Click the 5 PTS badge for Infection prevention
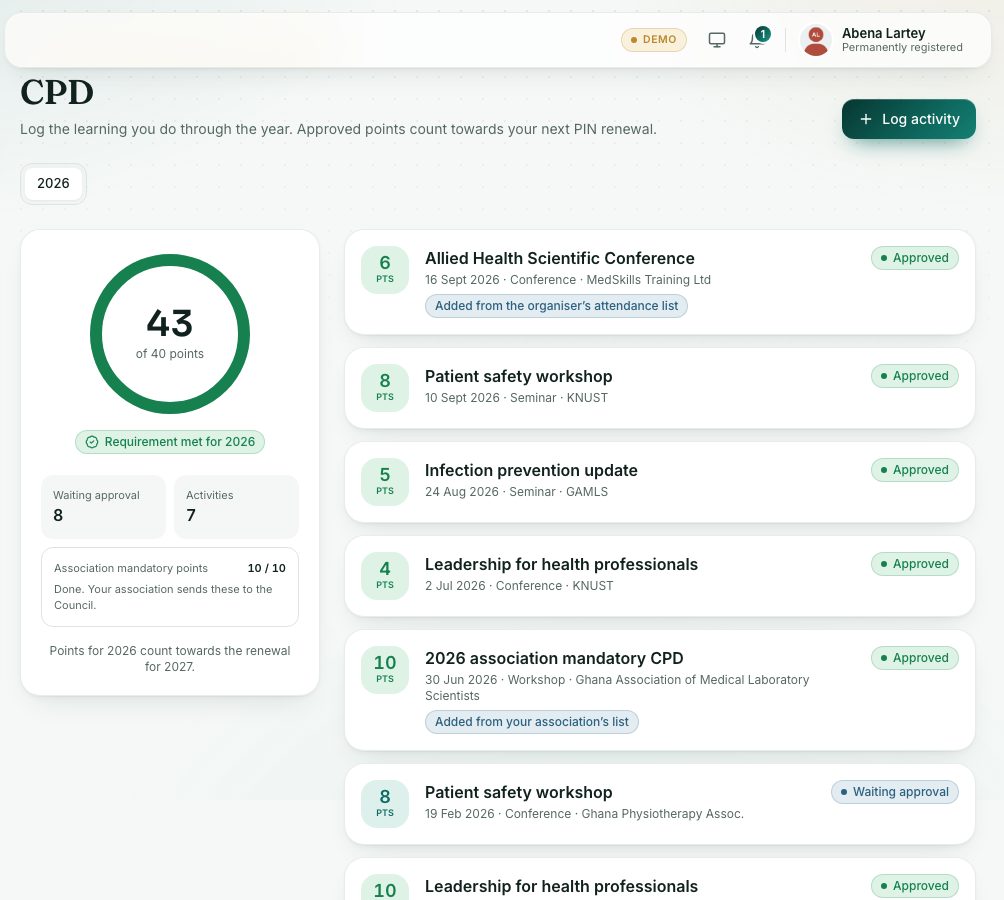Screen dimensions: 1004x900 [385, 481]
